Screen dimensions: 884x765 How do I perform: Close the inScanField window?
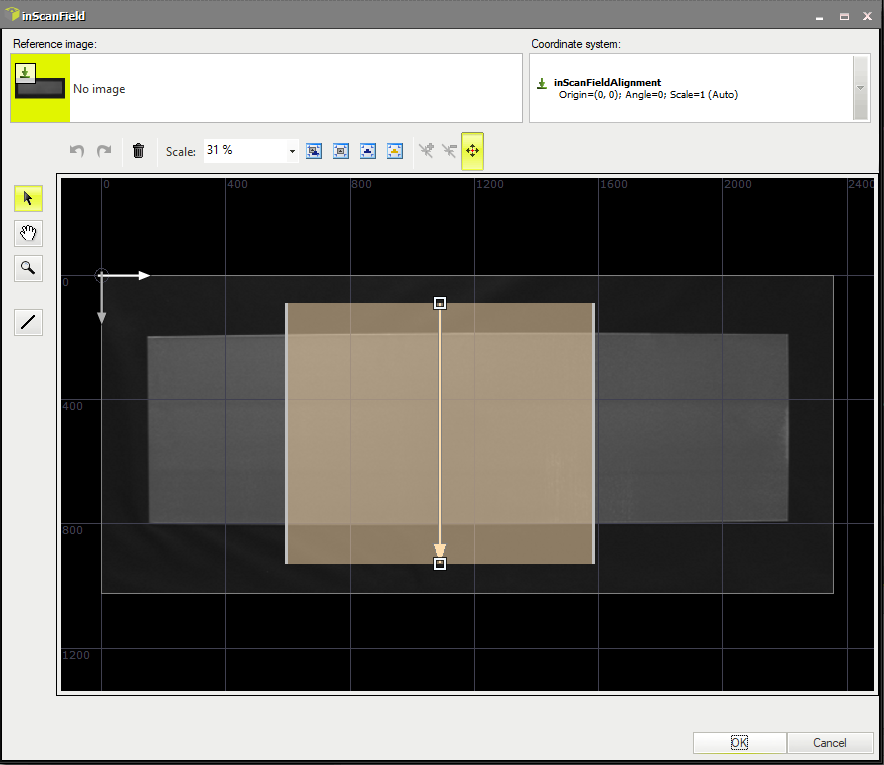(x=868, y=16)
